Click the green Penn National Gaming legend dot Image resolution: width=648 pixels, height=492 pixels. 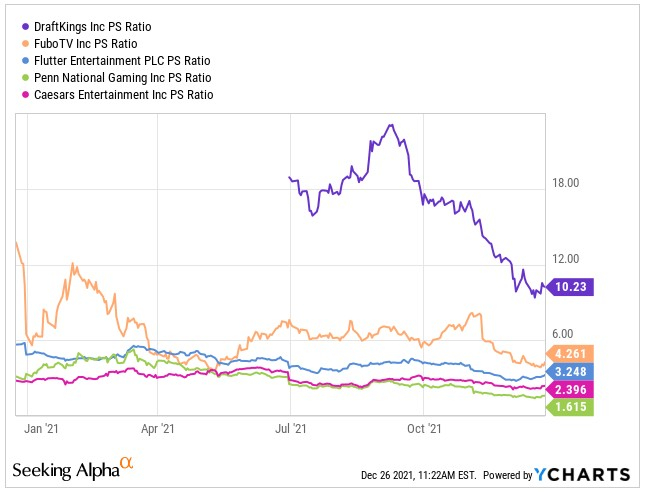17,77
